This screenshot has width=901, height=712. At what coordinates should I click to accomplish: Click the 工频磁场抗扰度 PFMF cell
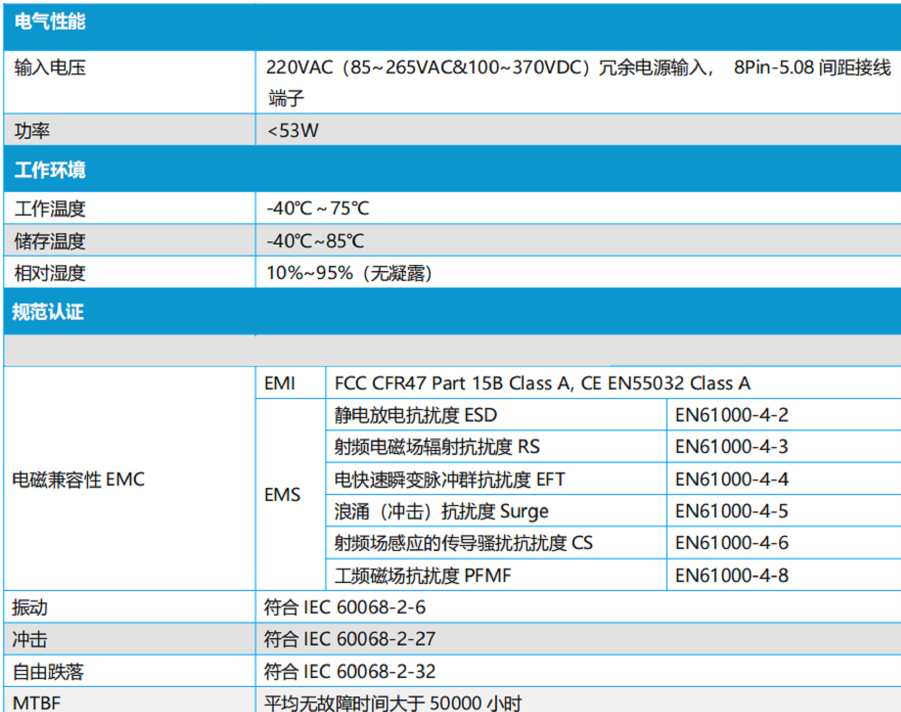[x=496, y=575]
